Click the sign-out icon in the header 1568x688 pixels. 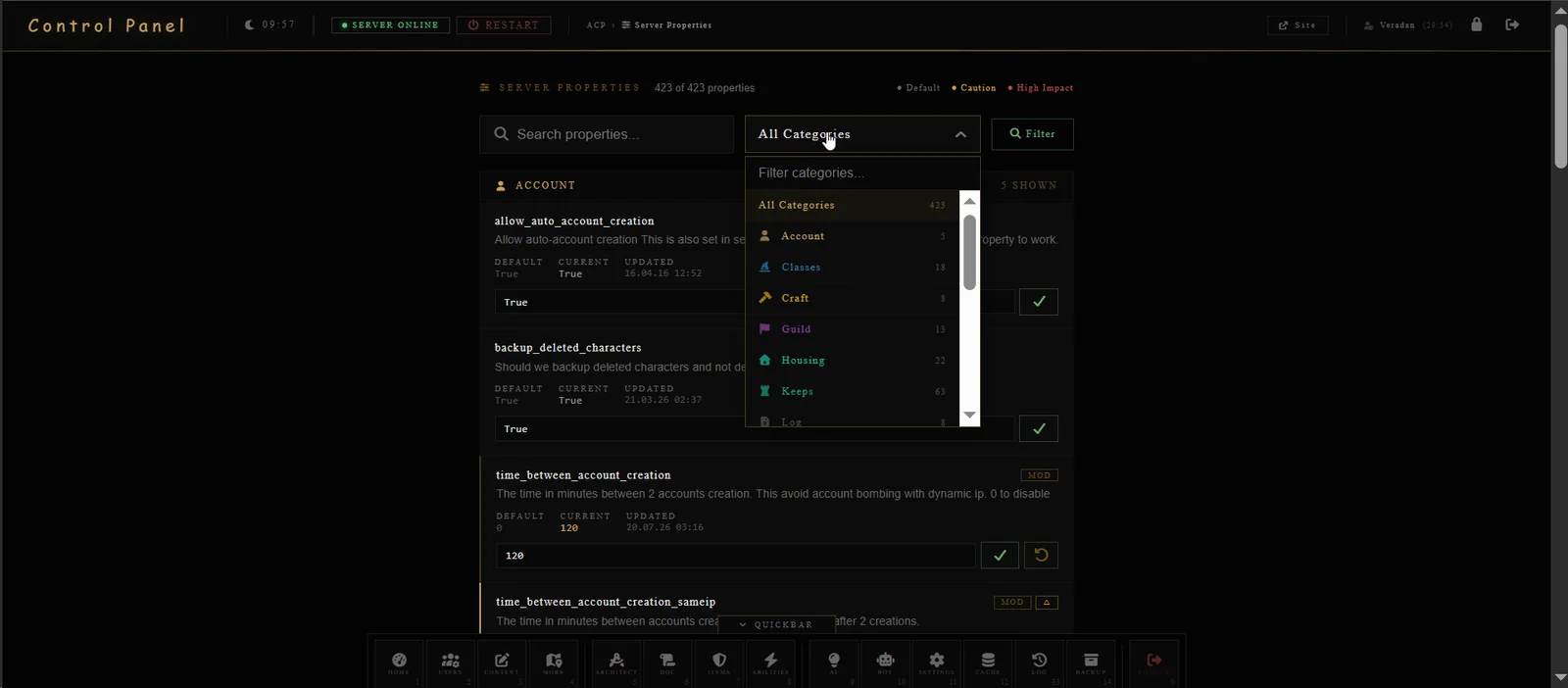[1512, 25]
